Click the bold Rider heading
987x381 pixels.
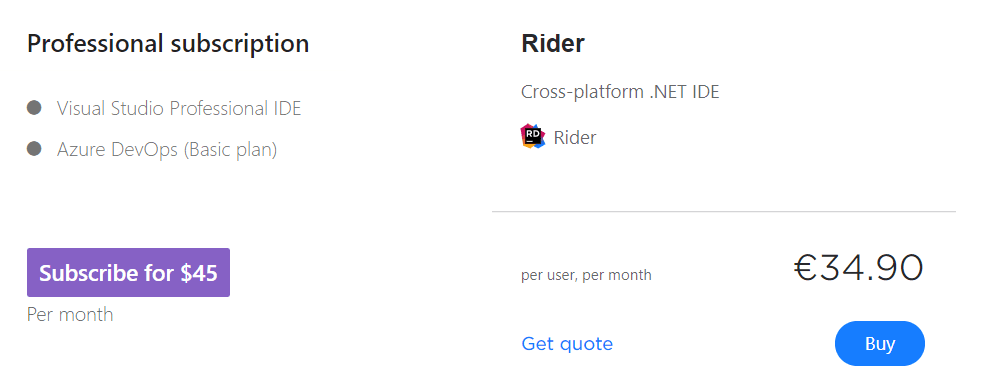coord(553,43)
